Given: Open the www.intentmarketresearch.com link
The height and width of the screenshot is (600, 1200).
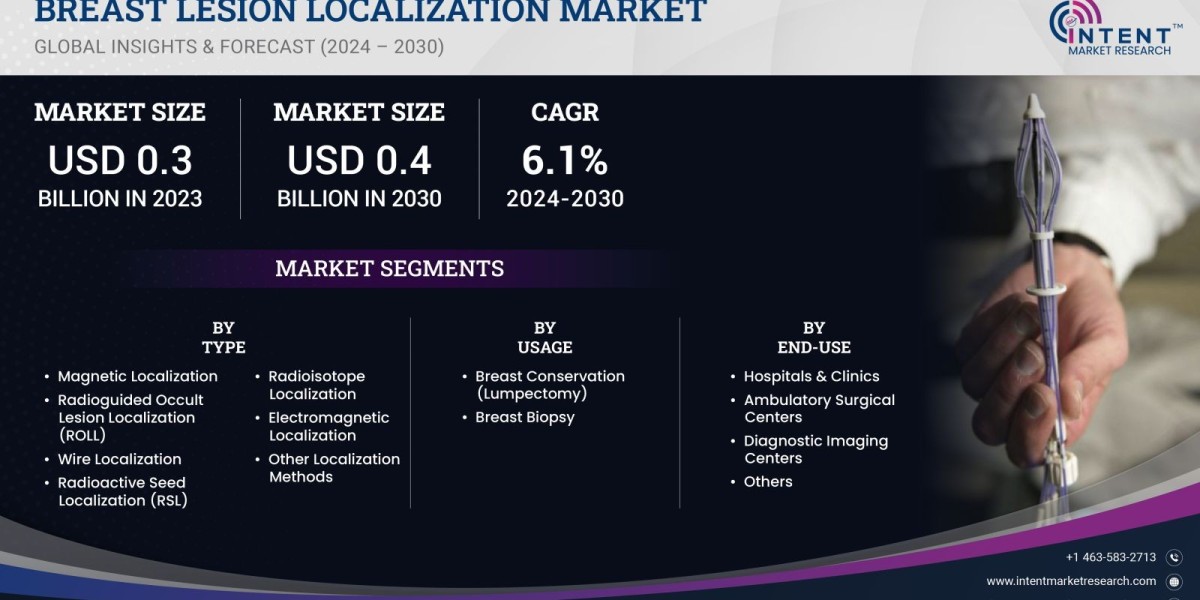Looking at the screenshot, I should tap(1070, 581).
